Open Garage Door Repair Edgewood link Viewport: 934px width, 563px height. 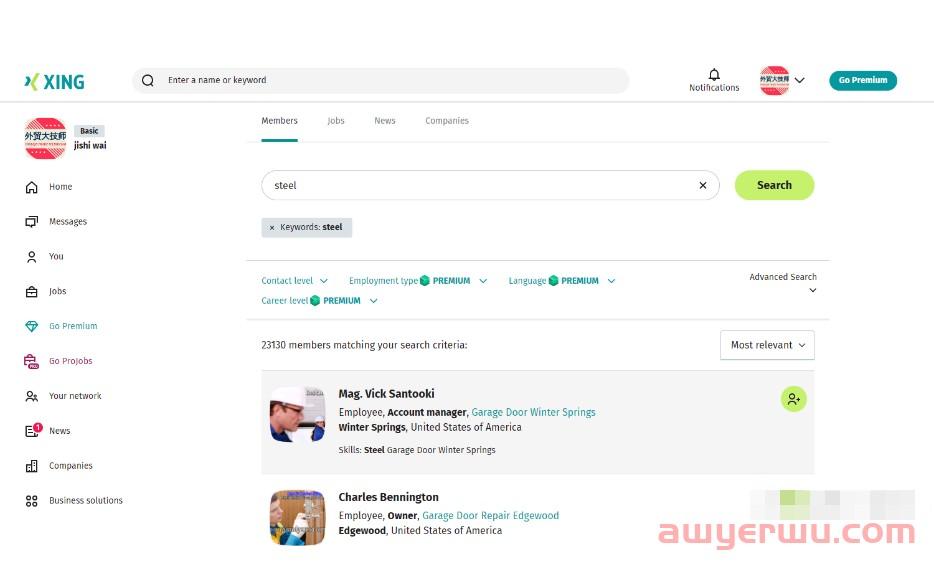coord(490,515)
